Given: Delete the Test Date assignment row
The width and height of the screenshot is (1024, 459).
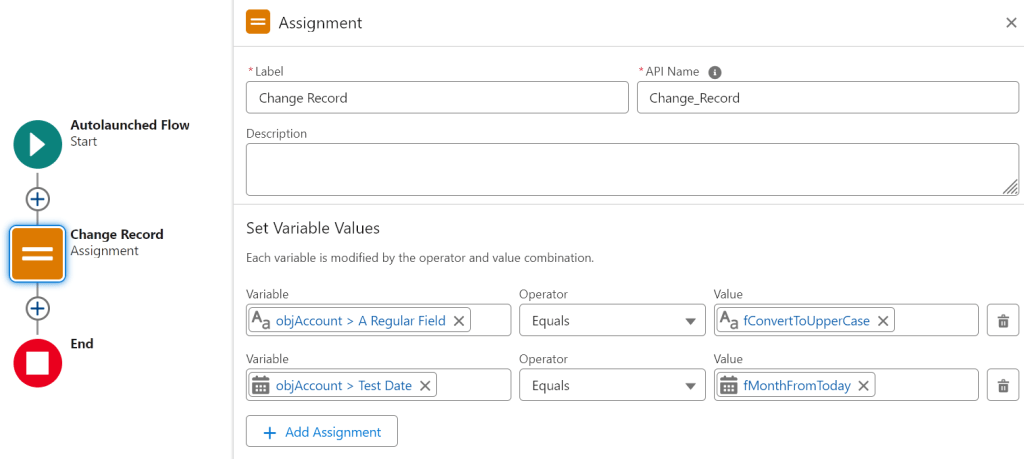Looking at the screenshot, I should coord(1002,386).
